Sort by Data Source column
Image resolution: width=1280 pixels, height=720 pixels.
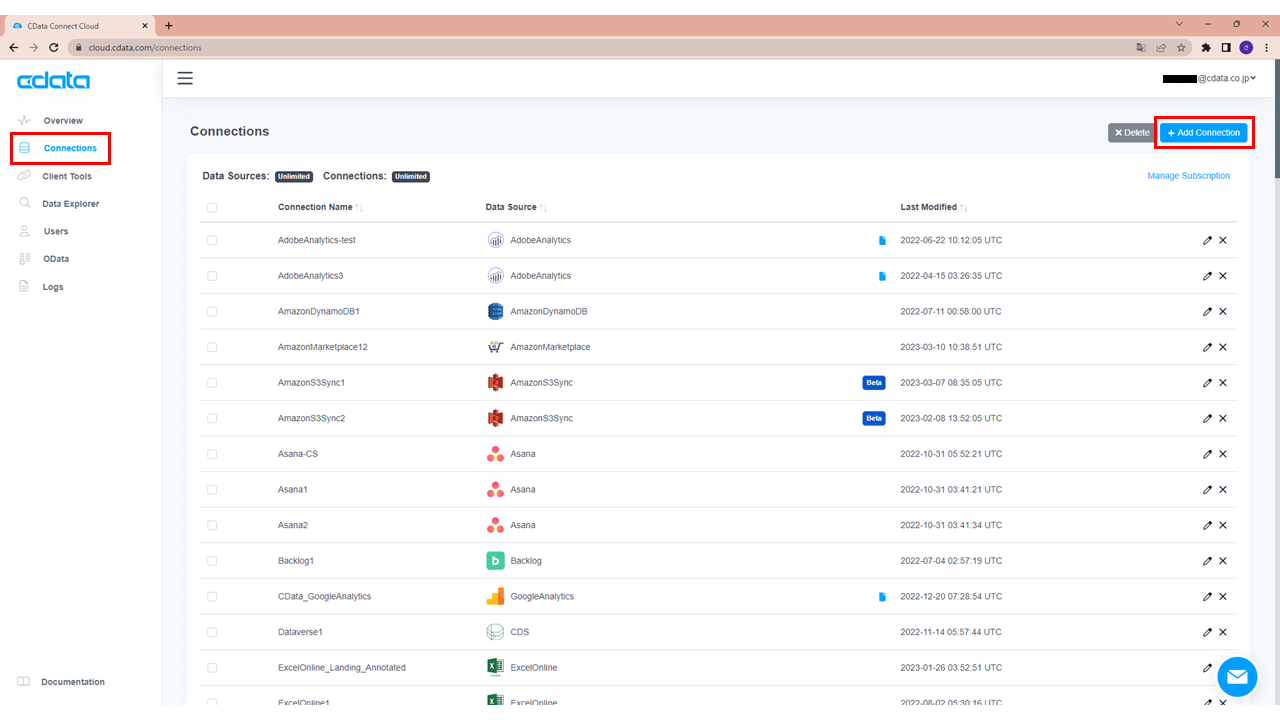pos(516,207)
